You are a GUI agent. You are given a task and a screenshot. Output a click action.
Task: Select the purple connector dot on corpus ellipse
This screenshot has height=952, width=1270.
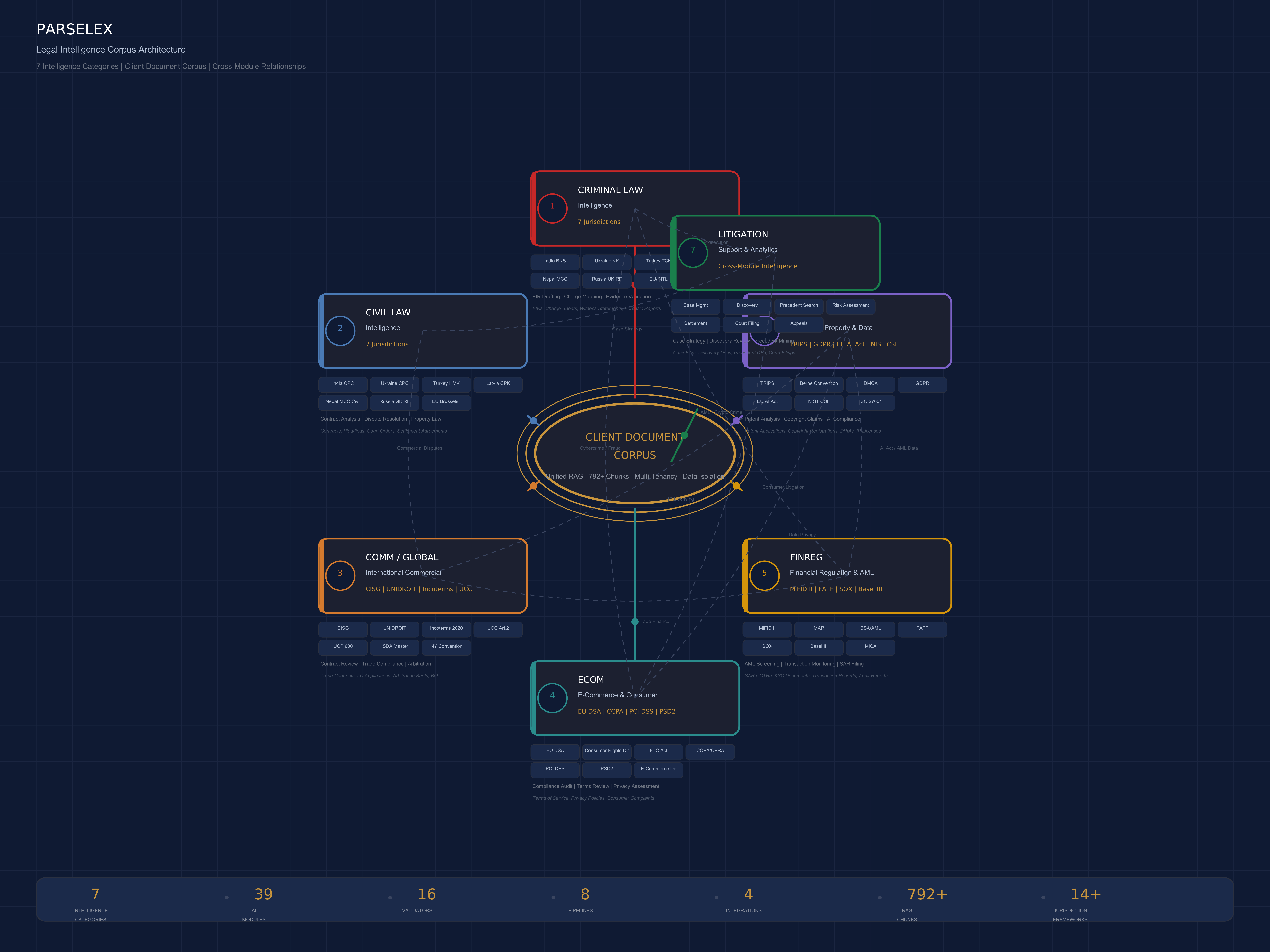tap(736, 421)
